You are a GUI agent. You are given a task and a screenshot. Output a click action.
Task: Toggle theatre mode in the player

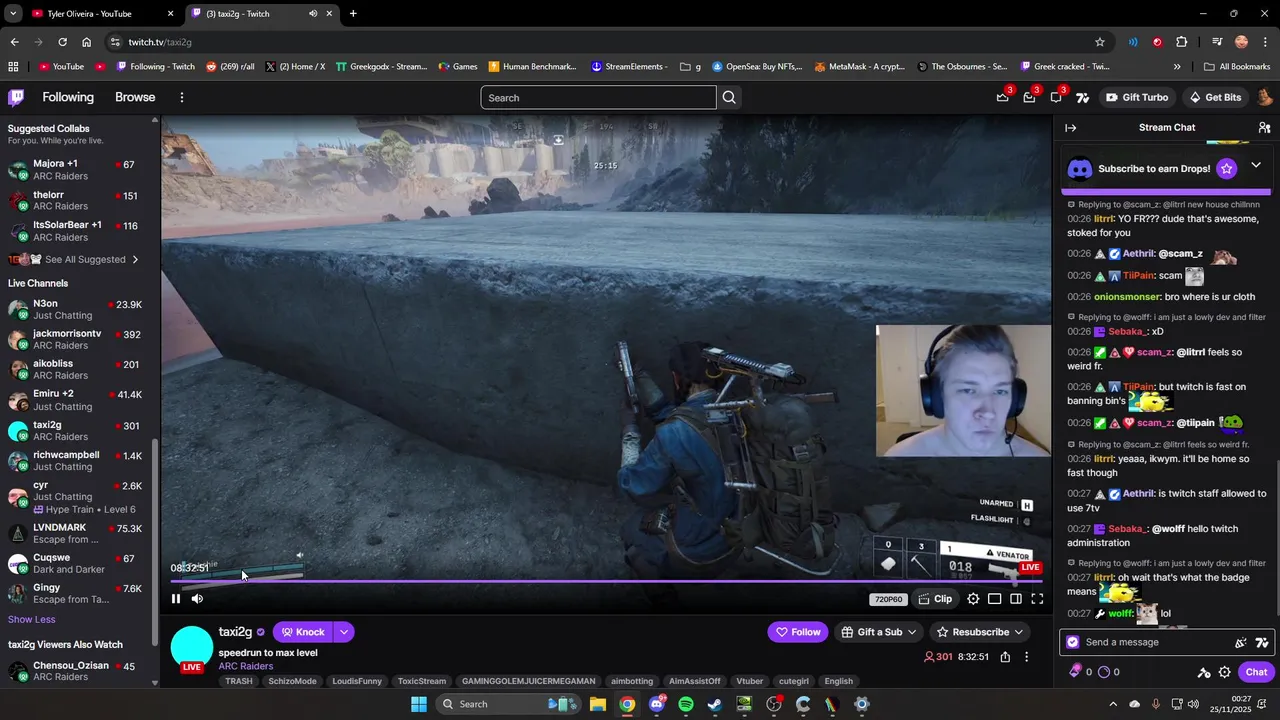[995, 599]
